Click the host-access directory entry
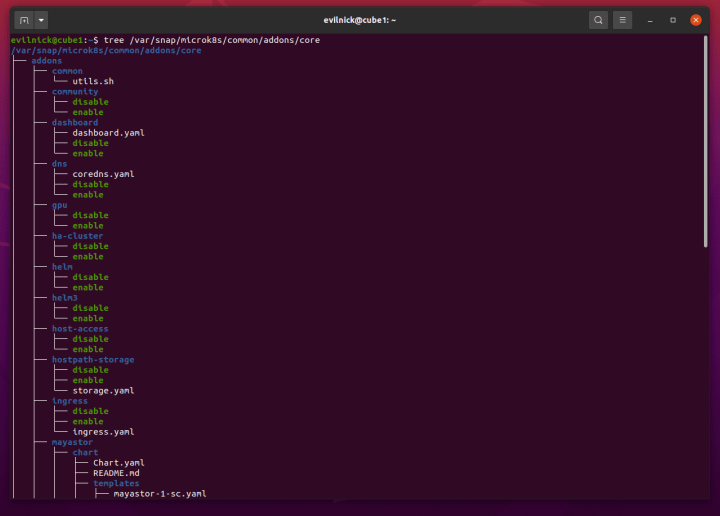 80,329
